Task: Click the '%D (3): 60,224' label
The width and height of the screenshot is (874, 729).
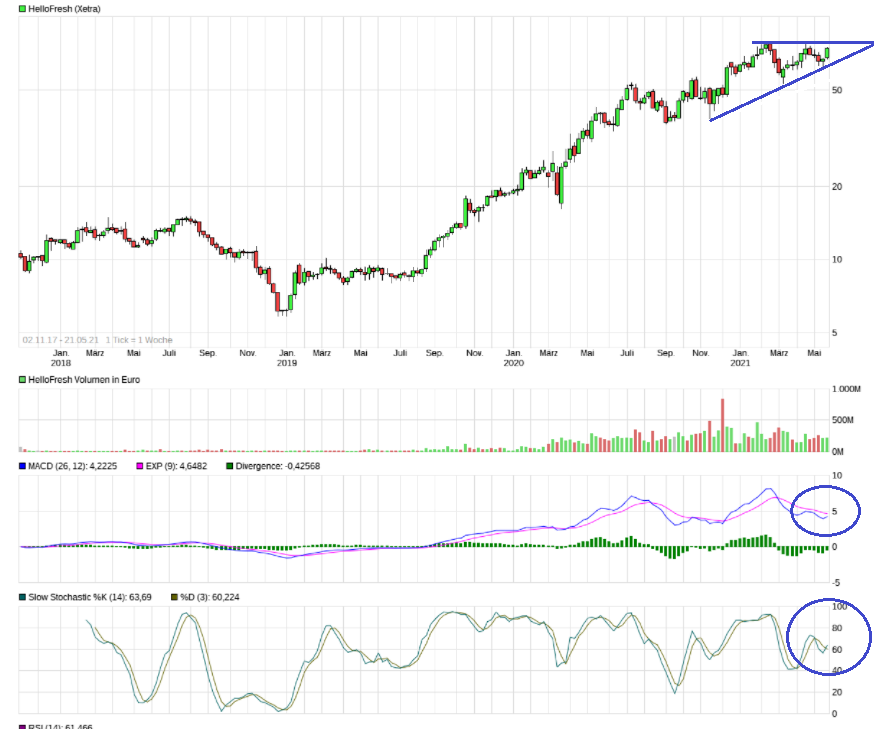Action: [210, 597]
